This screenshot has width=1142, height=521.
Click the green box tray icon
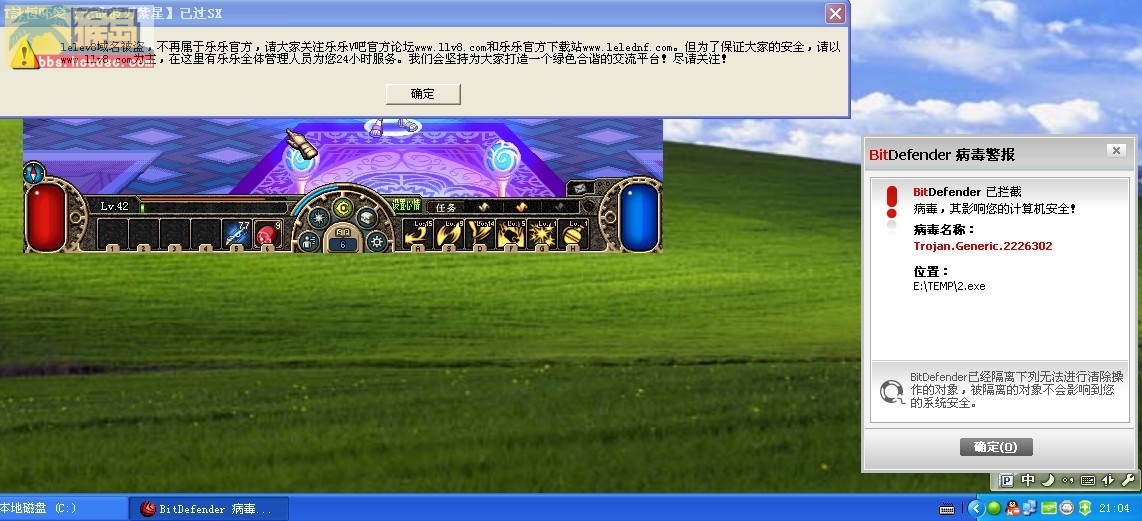click(x=1049, y=508)
